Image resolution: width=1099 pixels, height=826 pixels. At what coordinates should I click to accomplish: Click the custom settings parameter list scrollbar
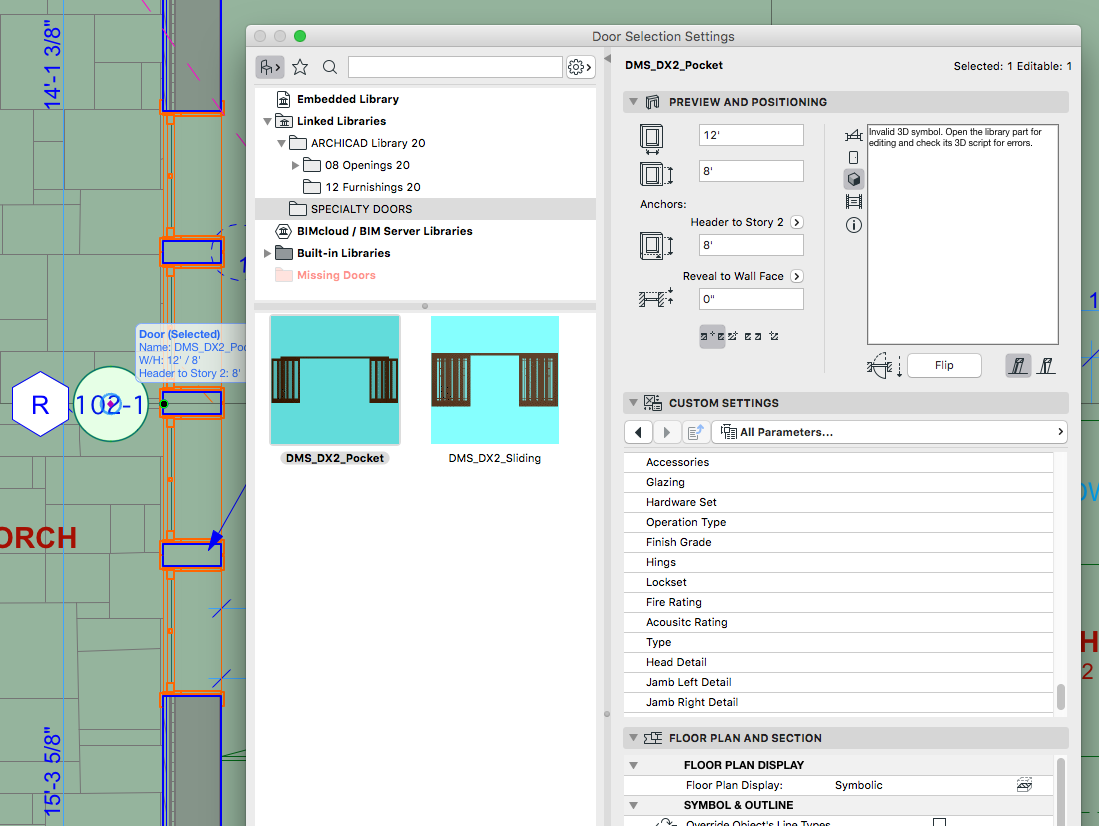(1060, 696)
